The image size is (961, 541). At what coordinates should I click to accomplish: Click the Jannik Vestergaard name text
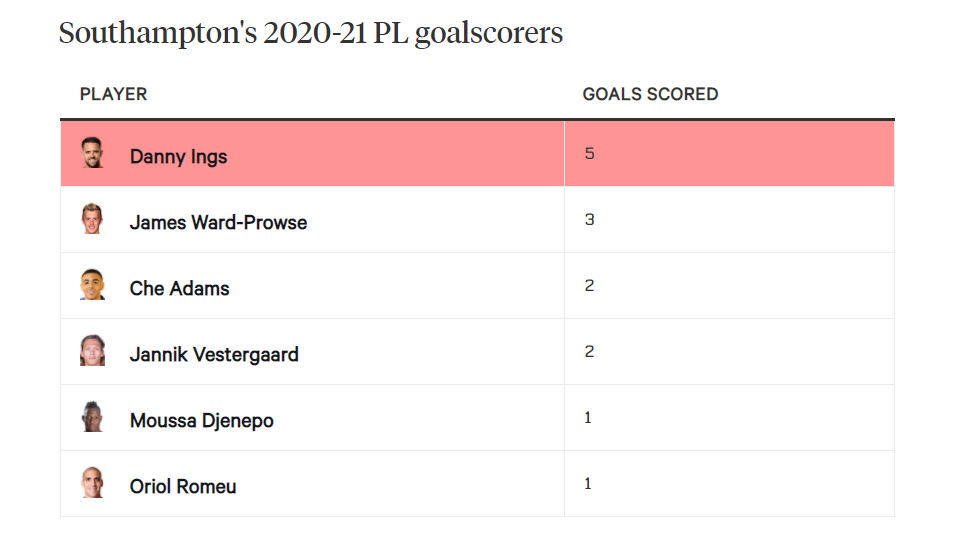(x=214, y=355)
